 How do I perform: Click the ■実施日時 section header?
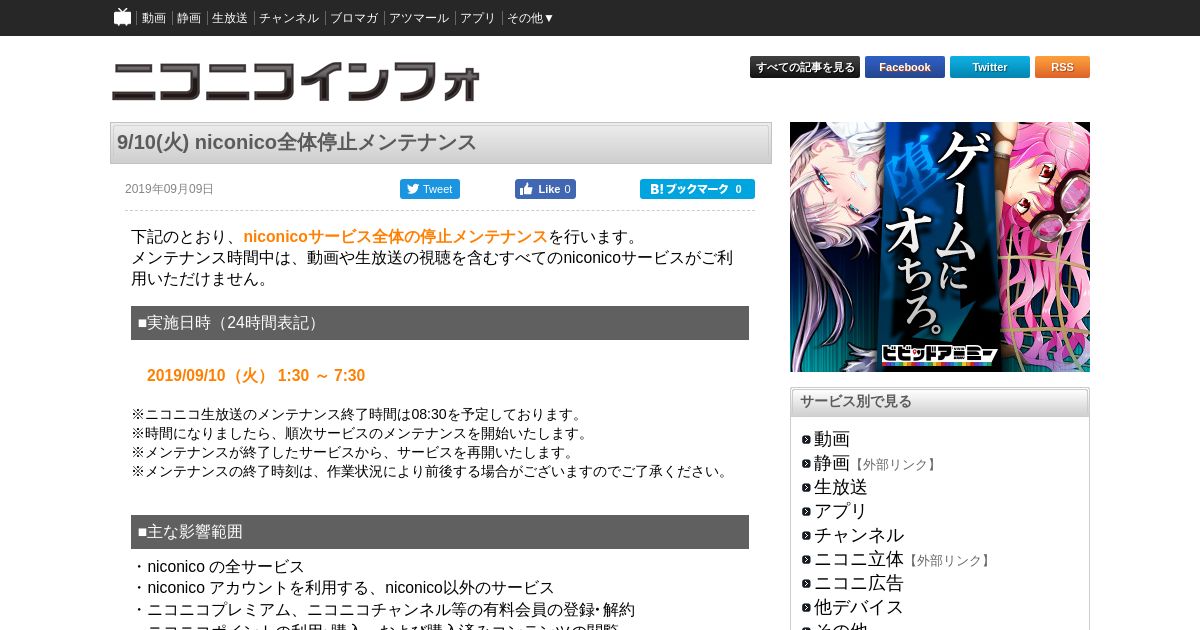[440, 323]
